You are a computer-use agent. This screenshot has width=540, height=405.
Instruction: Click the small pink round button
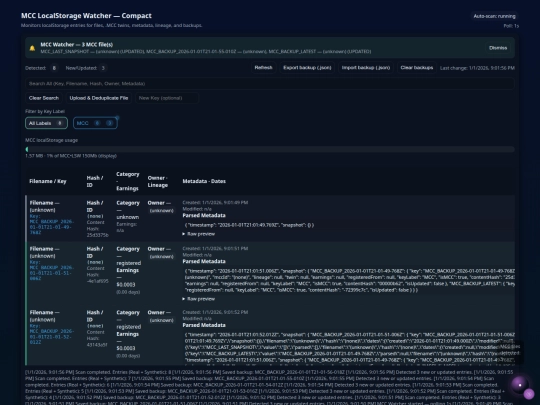529,393
